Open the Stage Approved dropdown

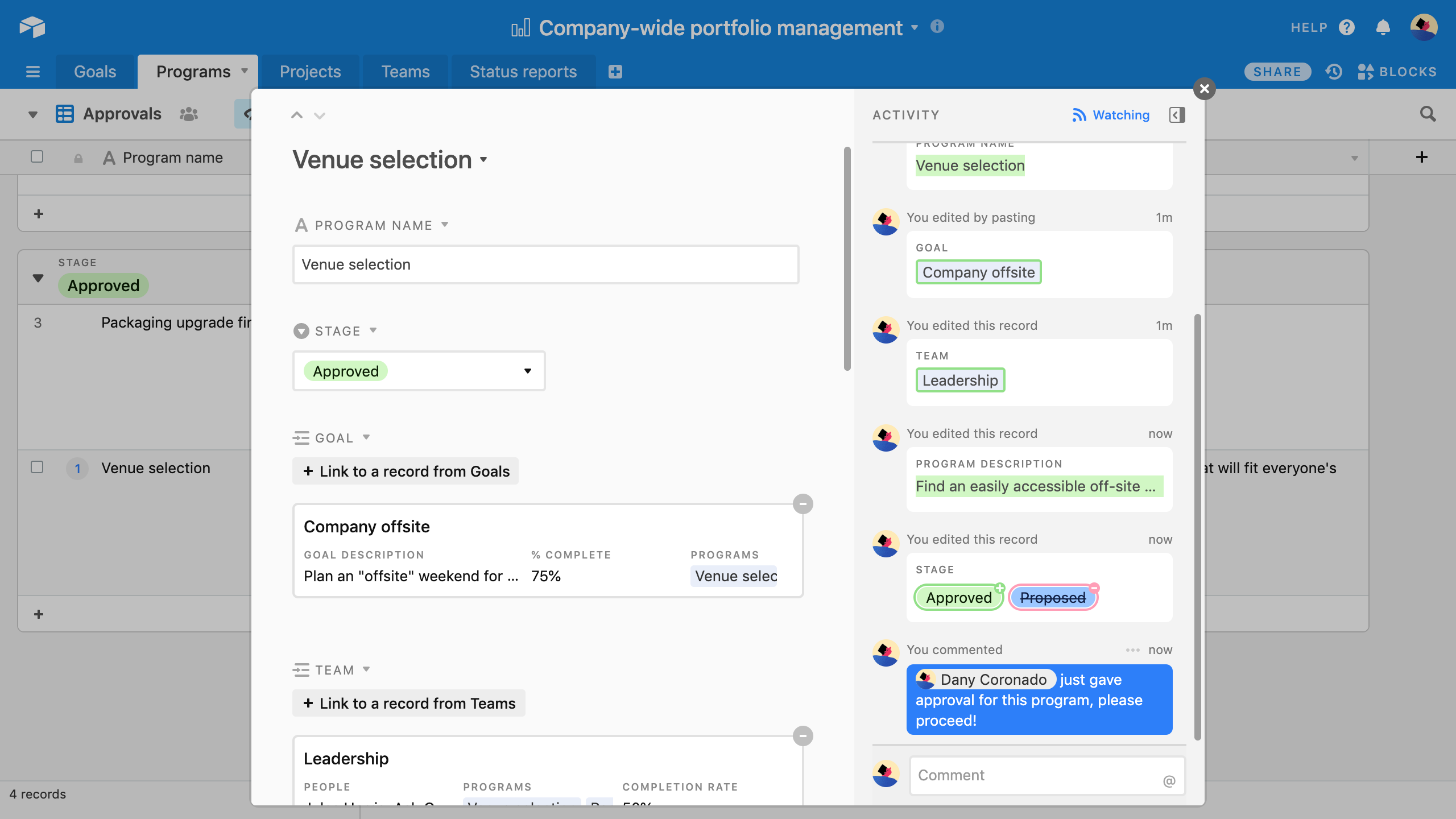click(x=419, y=371)
